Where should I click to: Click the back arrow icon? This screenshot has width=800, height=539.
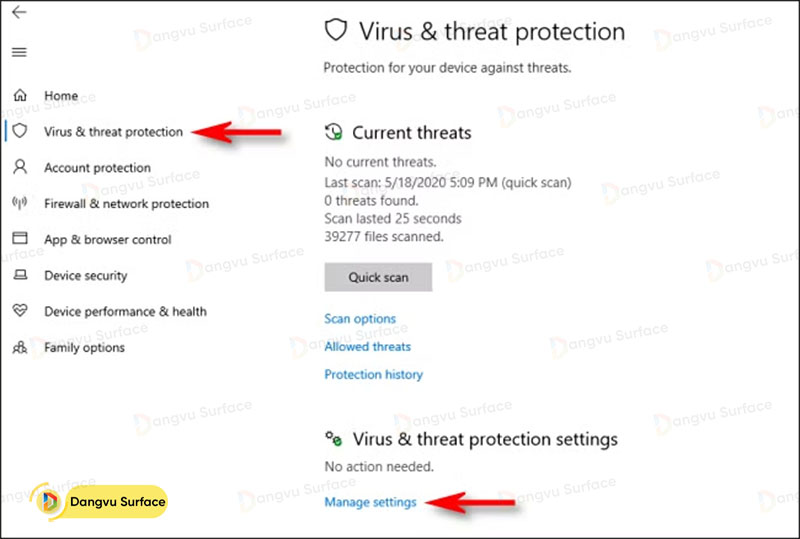click(x=19, y=13)
